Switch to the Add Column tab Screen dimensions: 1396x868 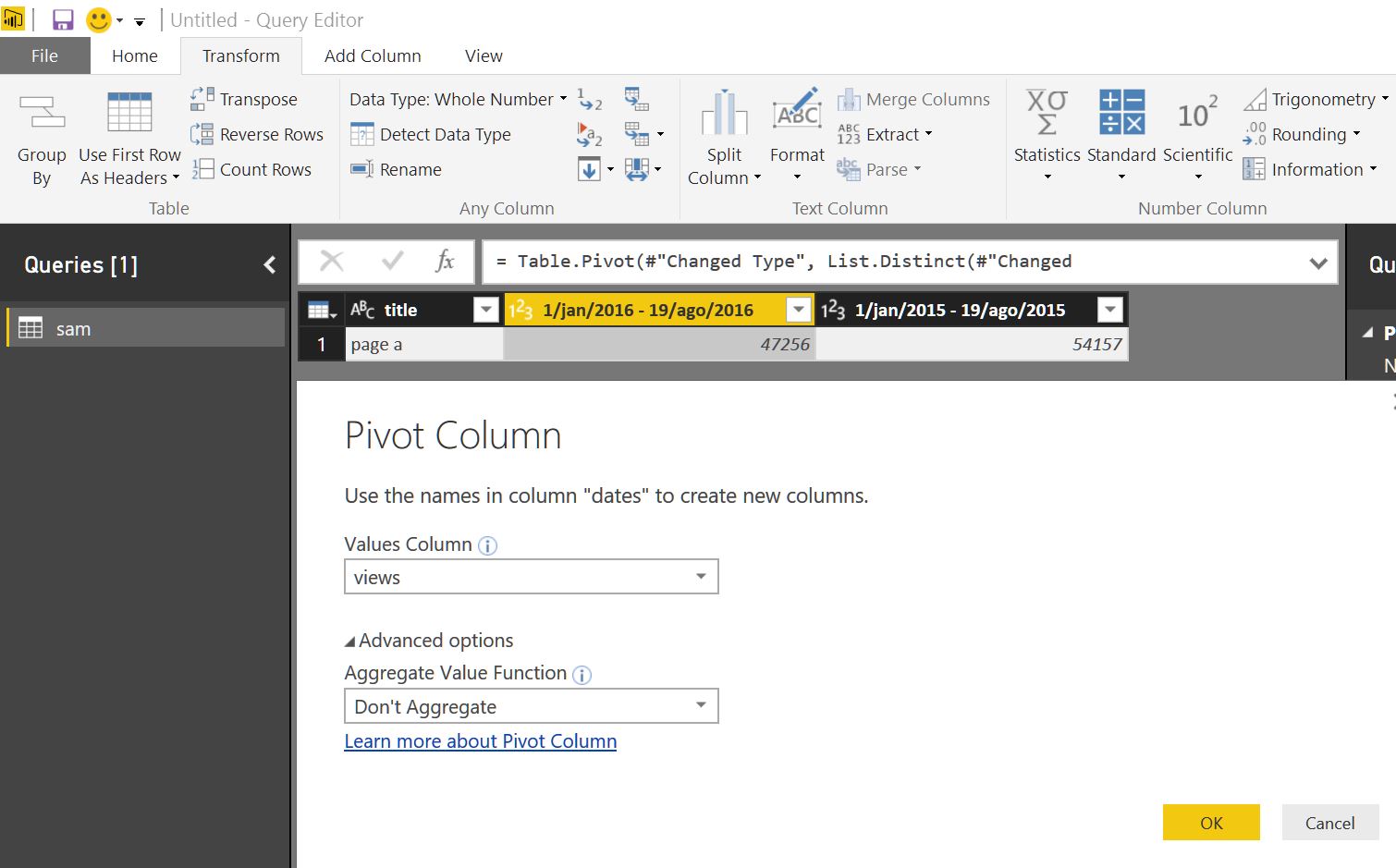coord(373,55)
